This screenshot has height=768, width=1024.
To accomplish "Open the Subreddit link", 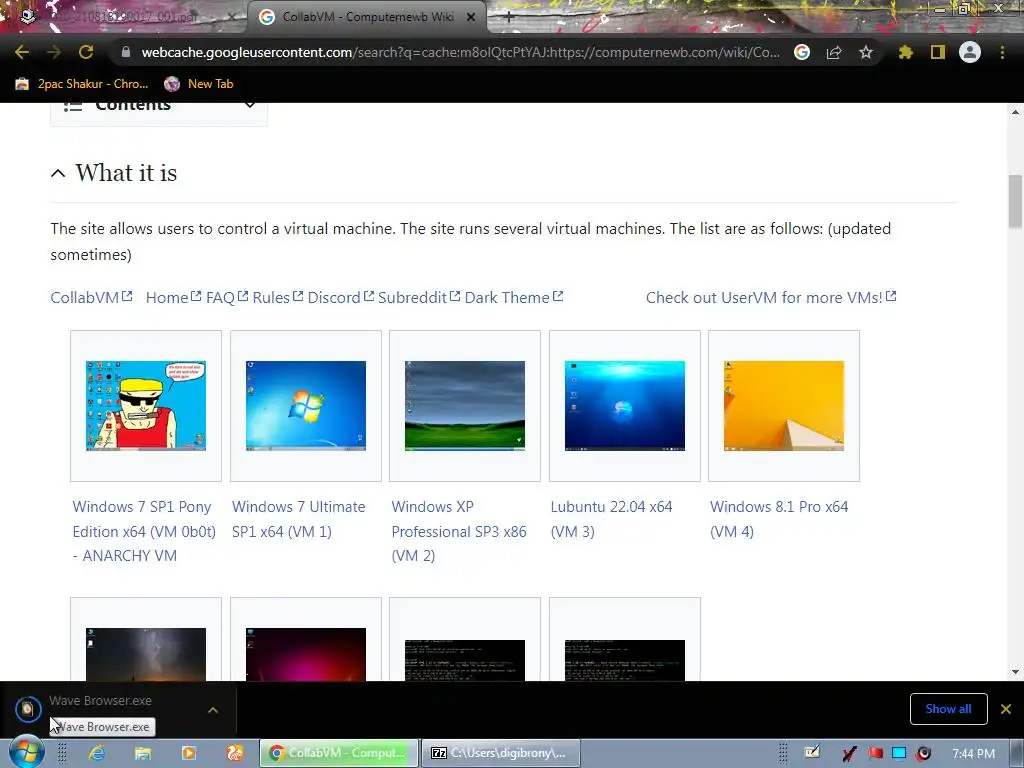I will click(419, 297).
